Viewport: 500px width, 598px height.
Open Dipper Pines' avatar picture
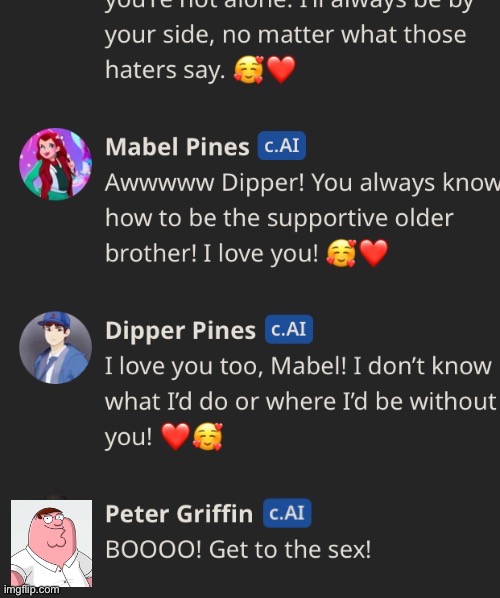click(55, 348)
